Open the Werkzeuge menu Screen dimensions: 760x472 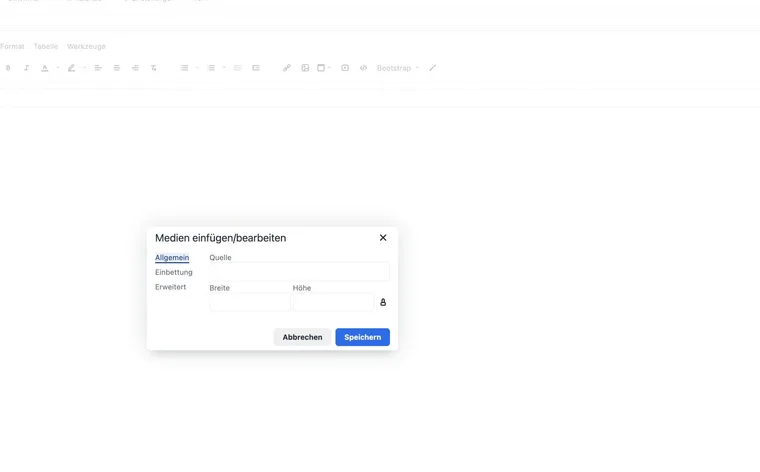coord(86,47)
